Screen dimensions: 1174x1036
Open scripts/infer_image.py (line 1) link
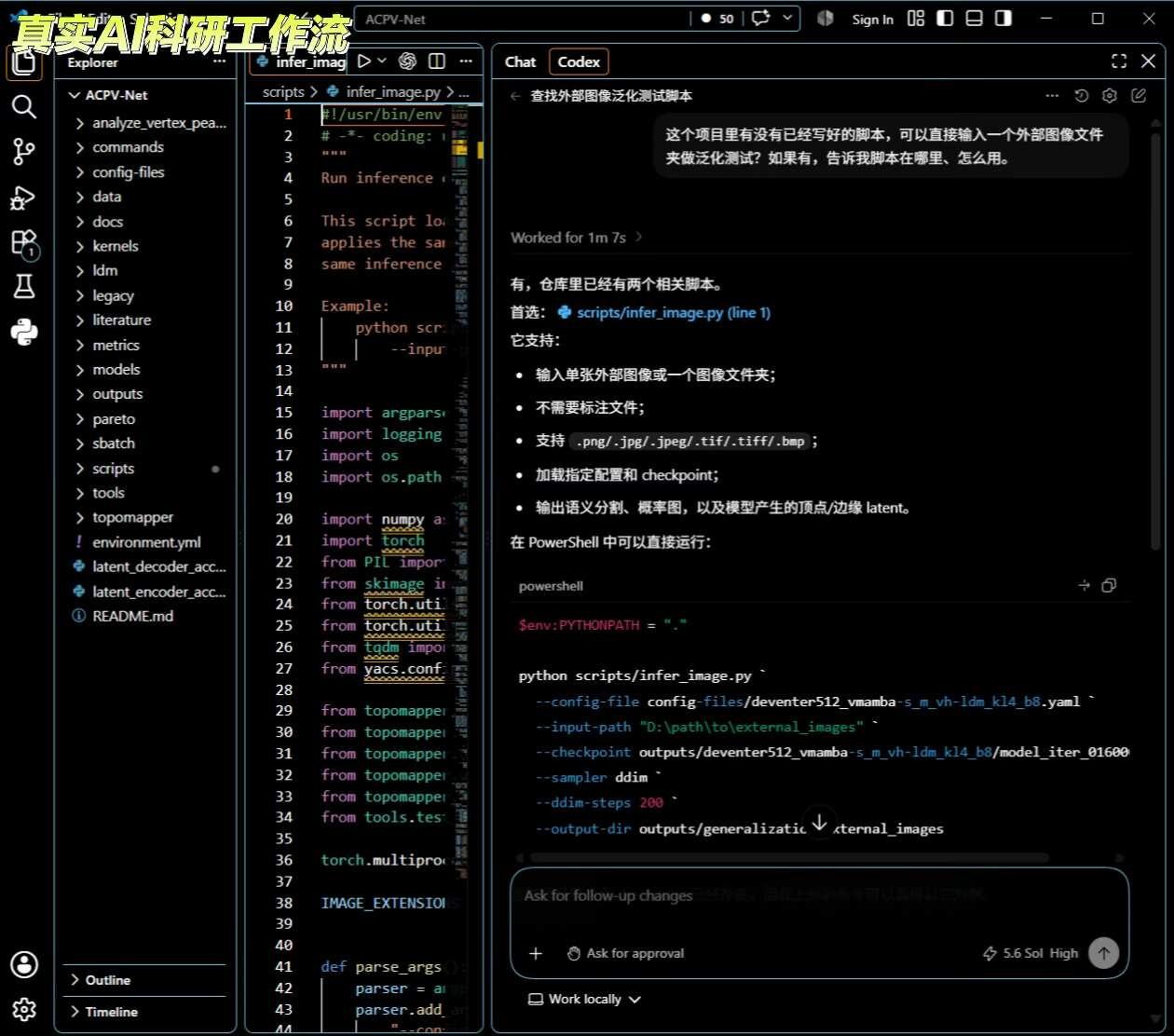pos(664,312)
